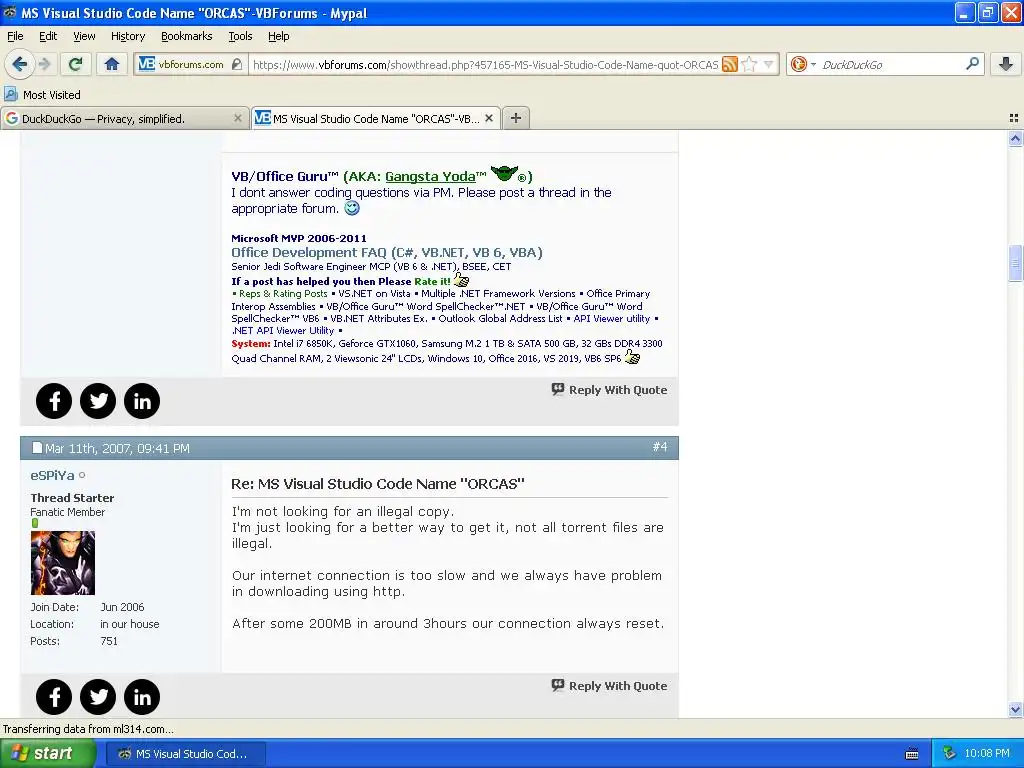Image resolution: width=1024 pixels, height=768 pixels.
Task: Open the File menu
Action: pos(15,36)
